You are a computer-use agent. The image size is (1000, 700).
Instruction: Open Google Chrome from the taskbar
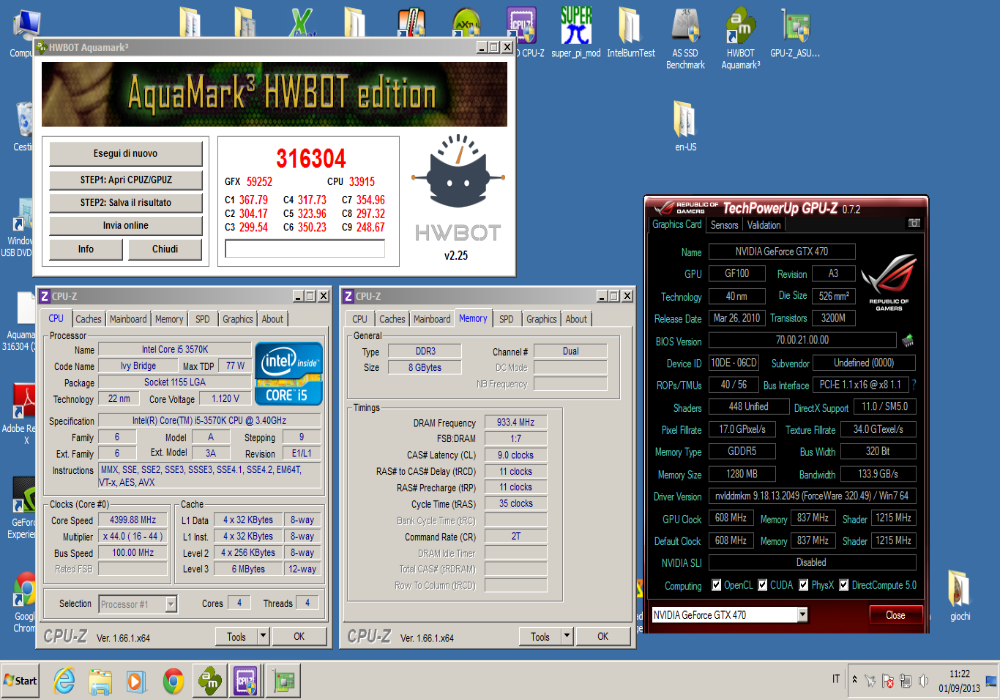point(173,681)
